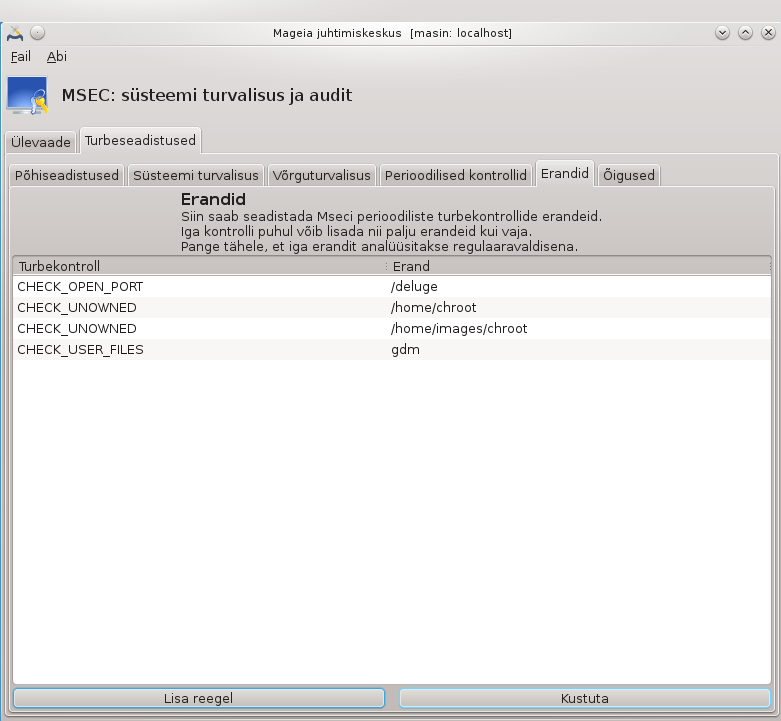781x721 pixels.
Task: Open the Fail menu
Action: [x=21, y=57]
